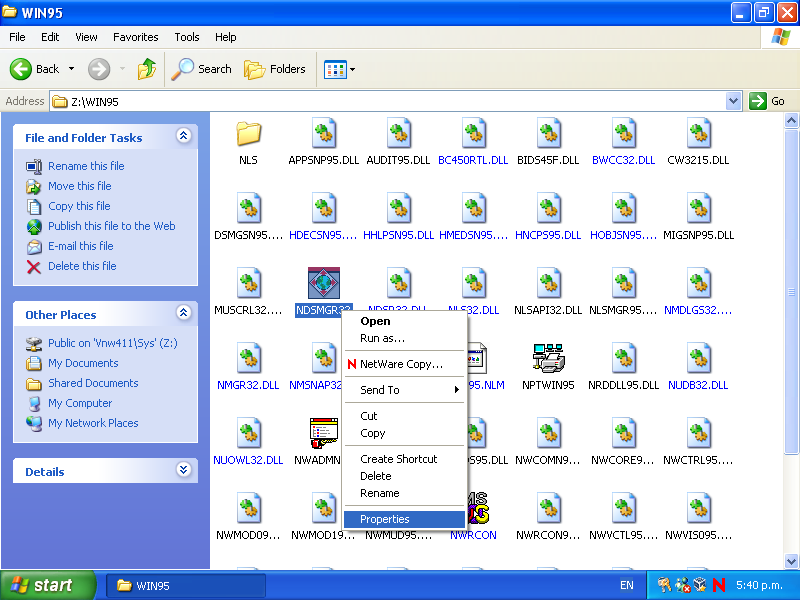The image size is (800, 600).
Task: Select the NUDB32.DLL file icon
Action: click(x=698, y=359)
